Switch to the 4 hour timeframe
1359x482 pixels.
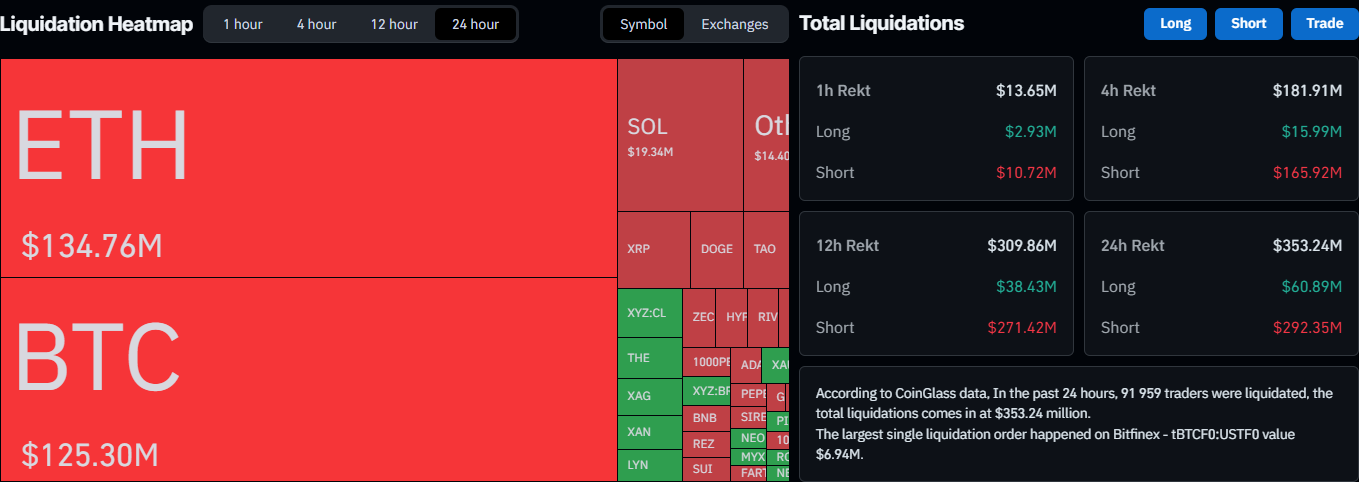[316, 24]
